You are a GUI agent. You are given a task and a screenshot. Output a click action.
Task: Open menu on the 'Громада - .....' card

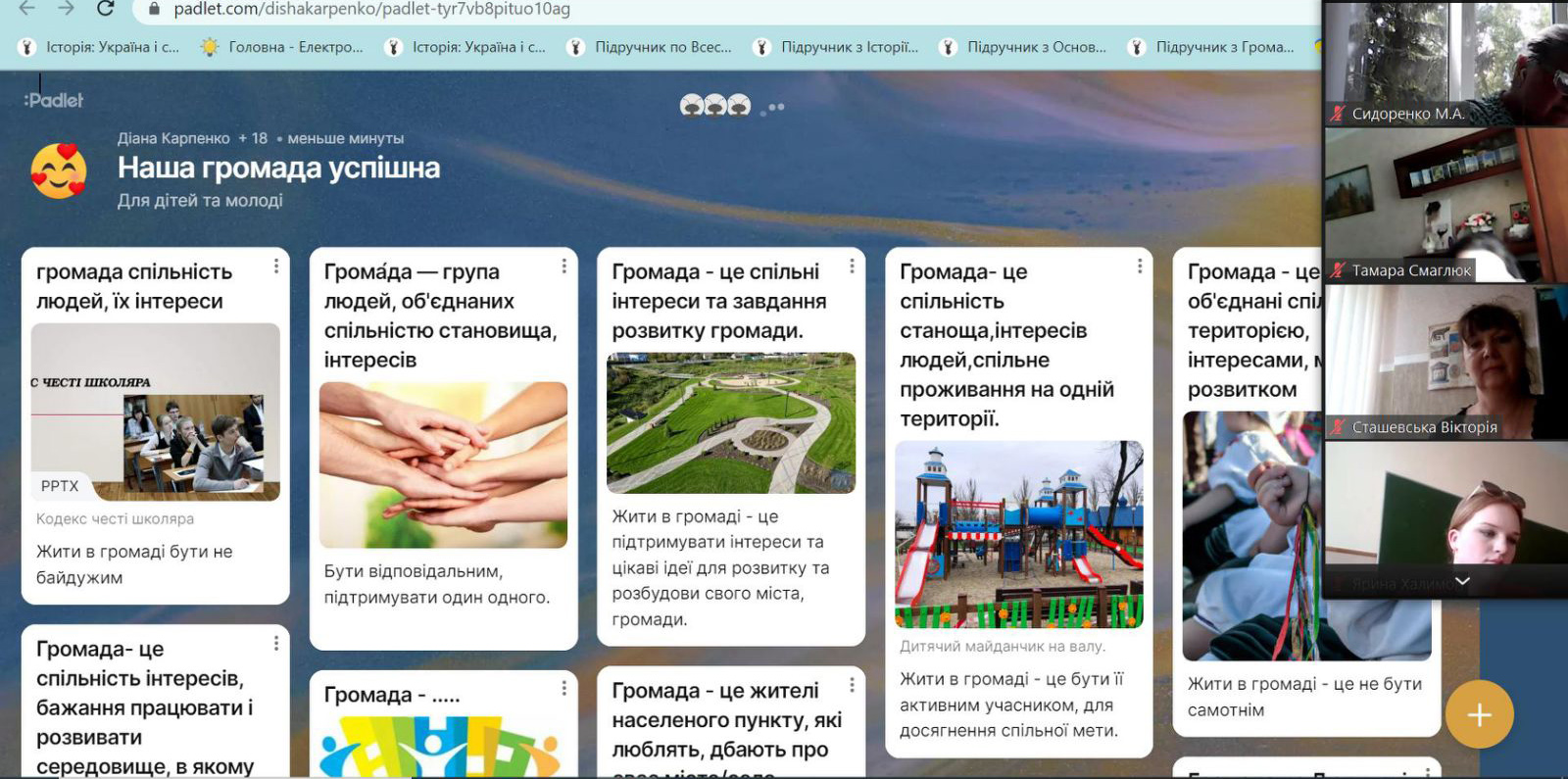point(564,689)
